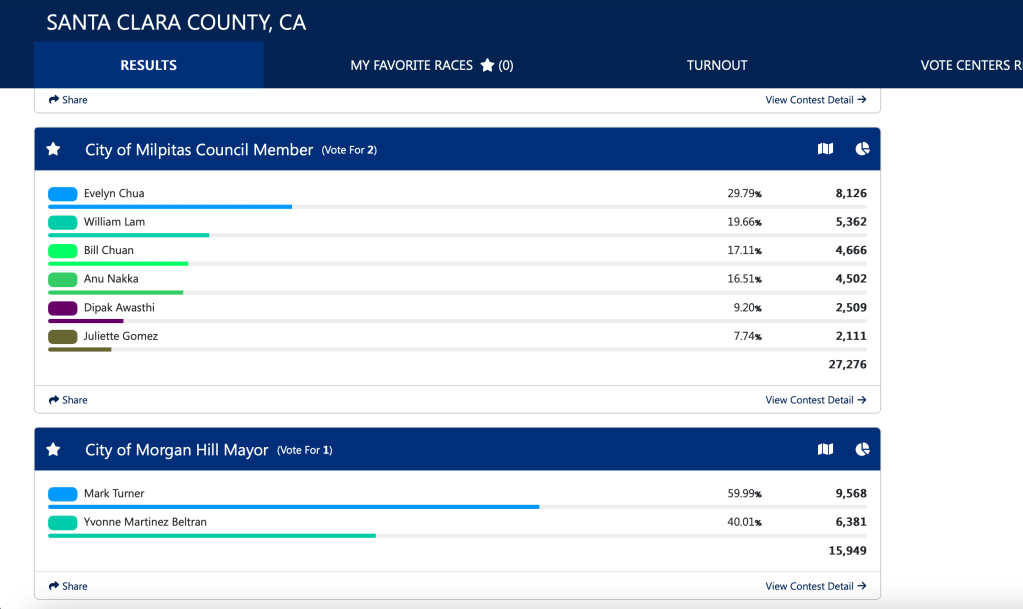1023x609 pixels.
Task: View Contest Detail for Morgan Hill Mayor
Action: (815, 586)
